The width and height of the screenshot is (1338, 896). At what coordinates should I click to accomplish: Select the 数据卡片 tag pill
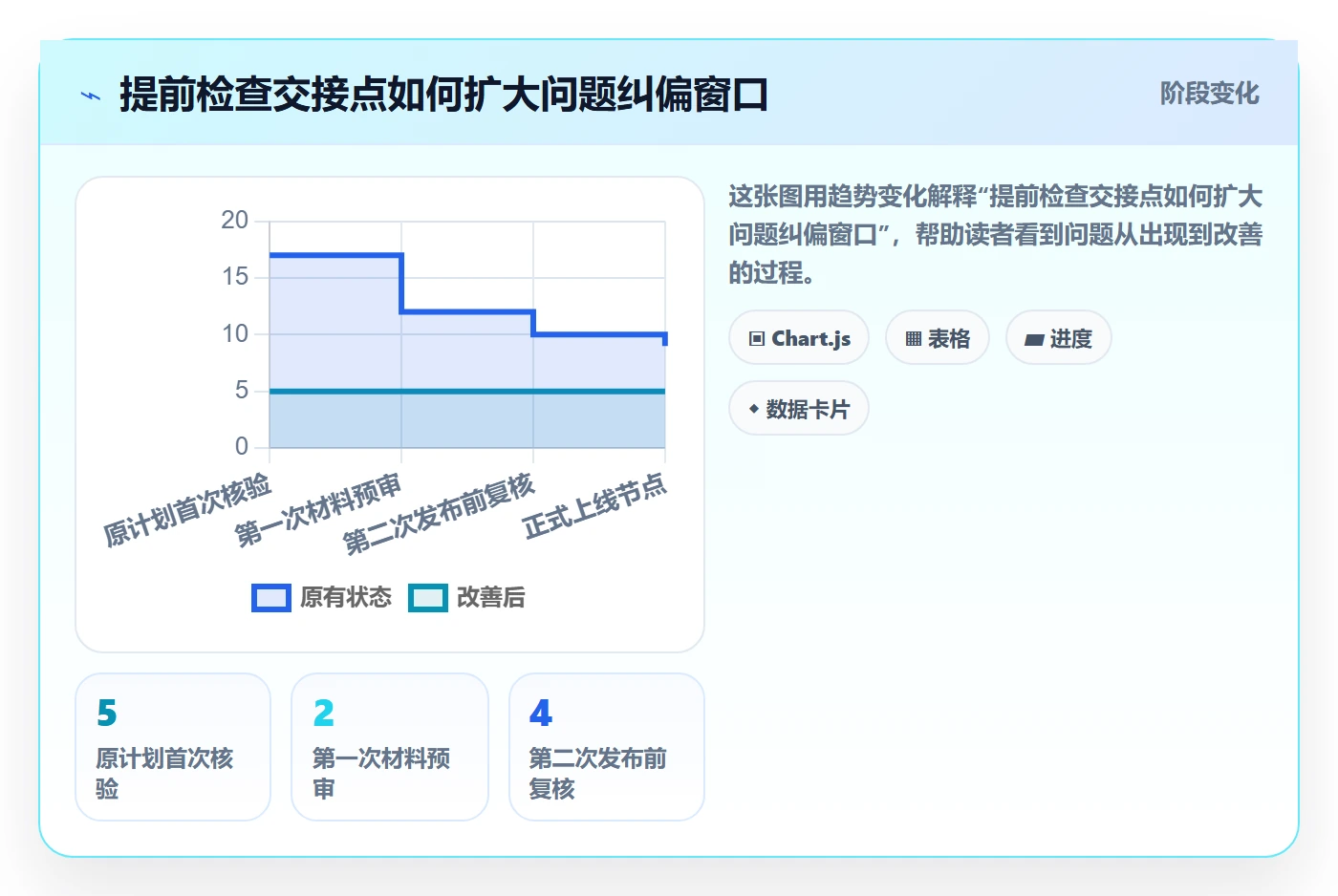[799, 409]
